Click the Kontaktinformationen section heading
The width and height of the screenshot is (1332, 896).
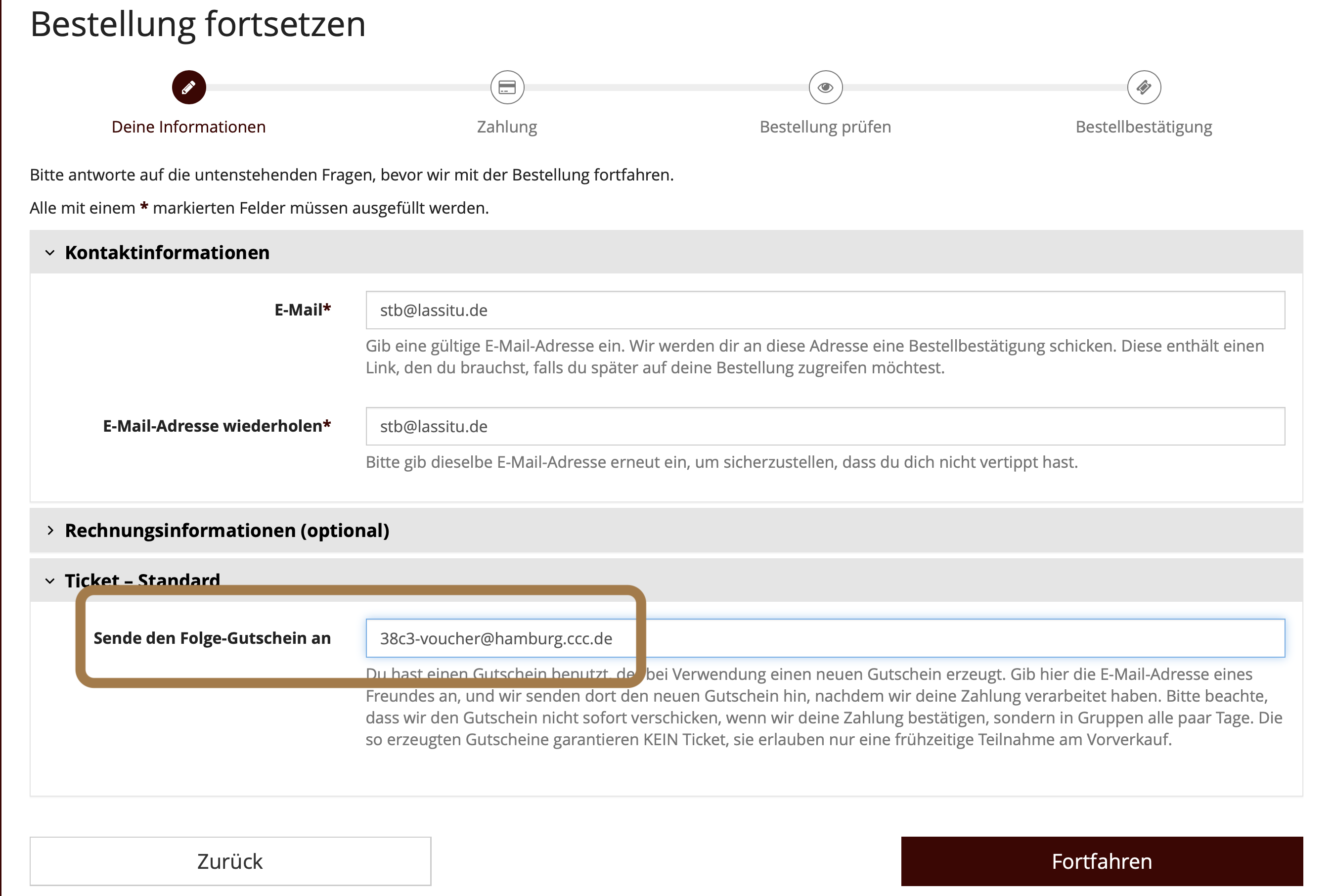coord(167,253)
